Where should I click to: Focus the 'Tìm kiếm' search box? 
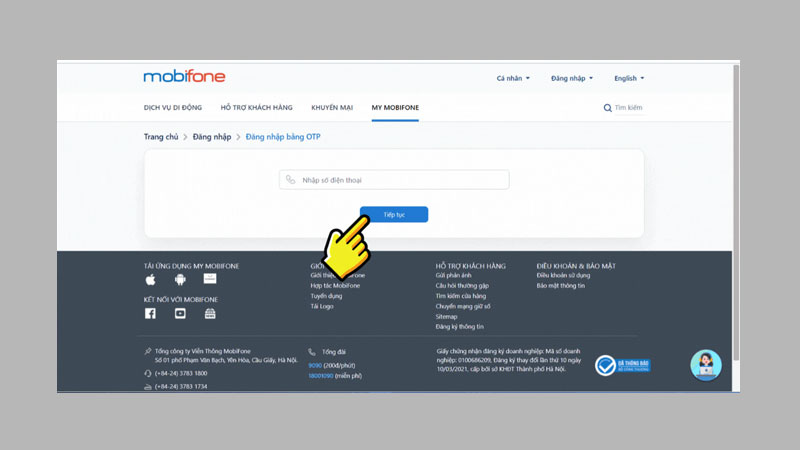(x=629, y=108)
